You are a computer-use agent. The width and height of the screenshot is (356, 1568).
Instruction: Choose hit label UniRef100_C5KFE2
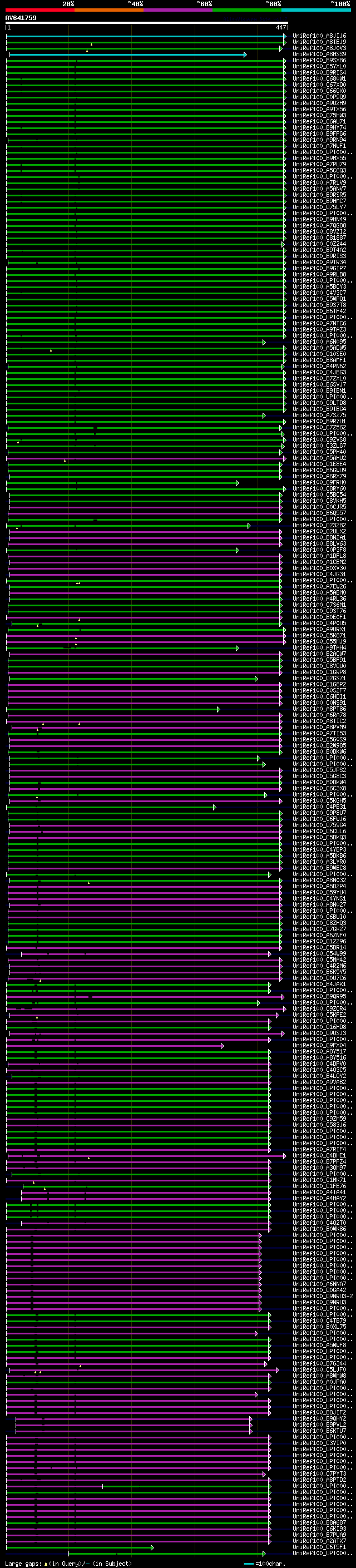click(319, 1015)
